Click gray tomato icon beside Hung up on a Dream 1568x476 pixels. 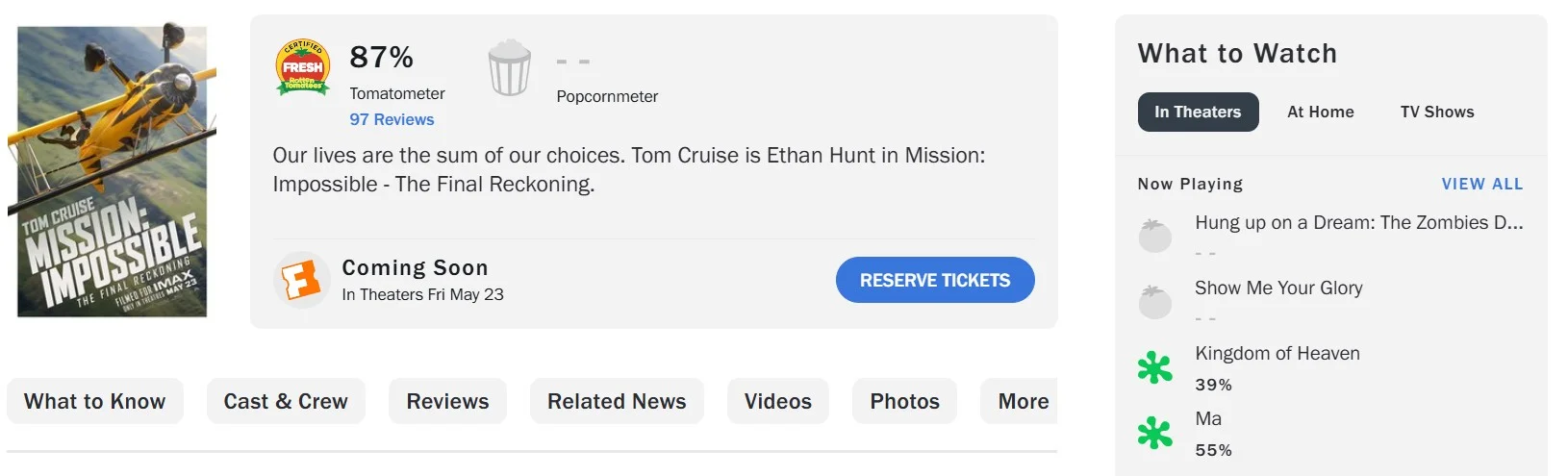tap(1155, 236)
